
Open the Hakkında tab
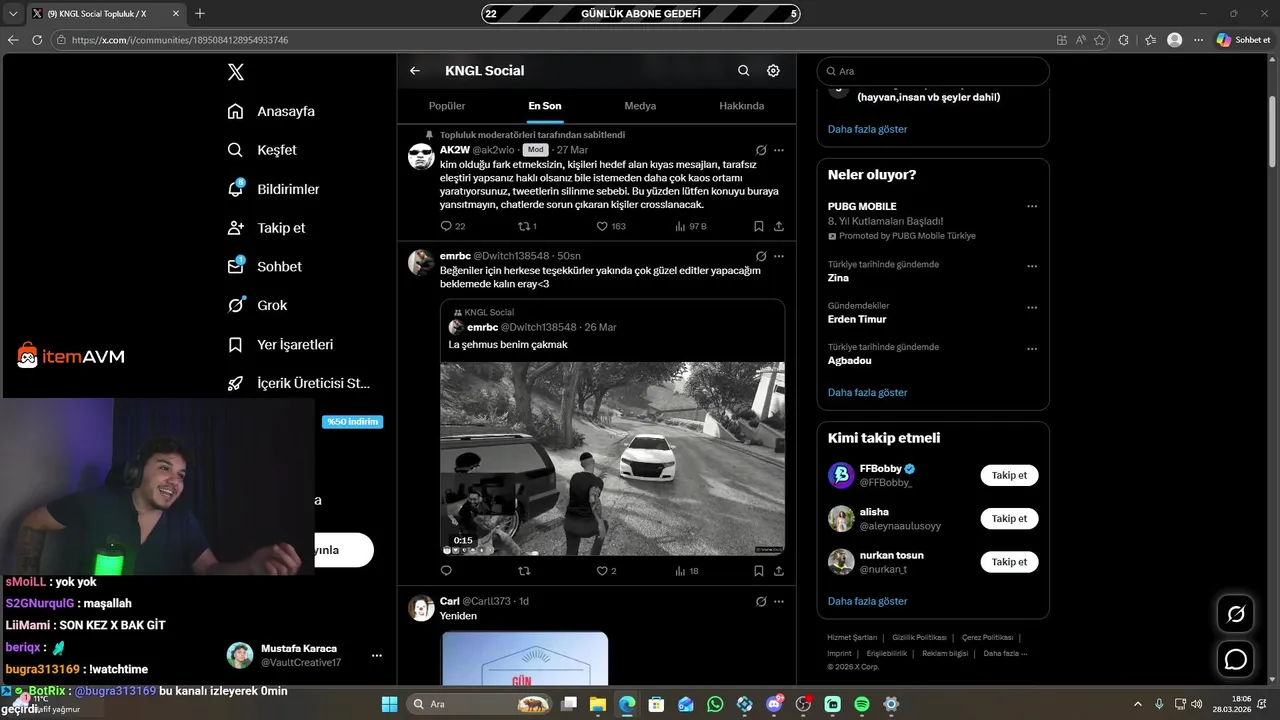(x=742, y=106)
